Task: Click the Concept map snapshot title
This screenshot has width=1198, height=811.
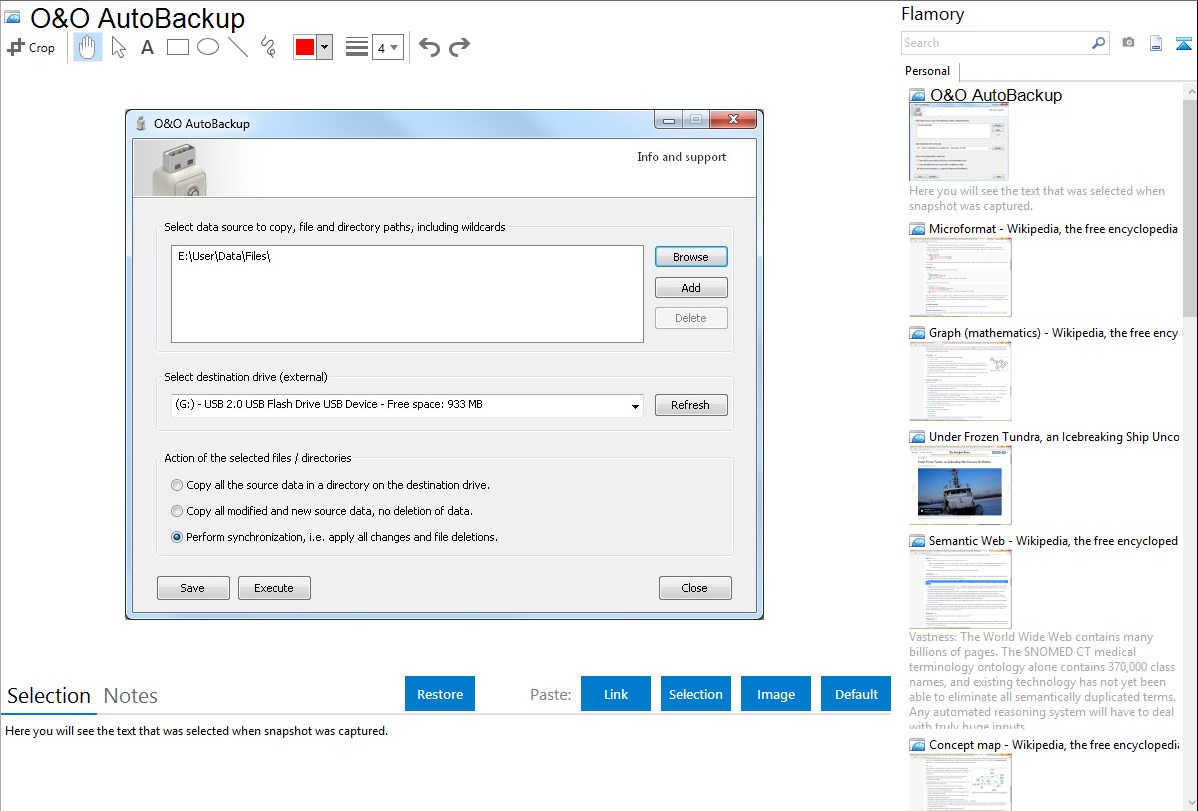Action: pos(1054,745)
